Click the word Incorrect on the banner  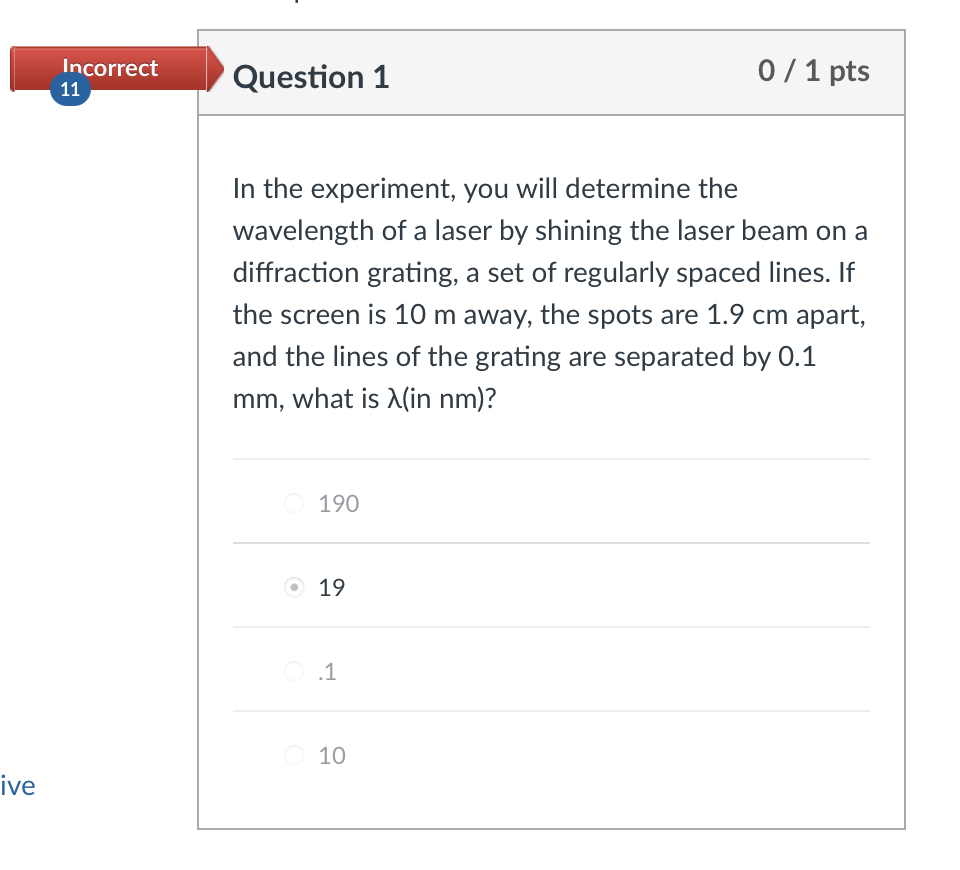110,68
